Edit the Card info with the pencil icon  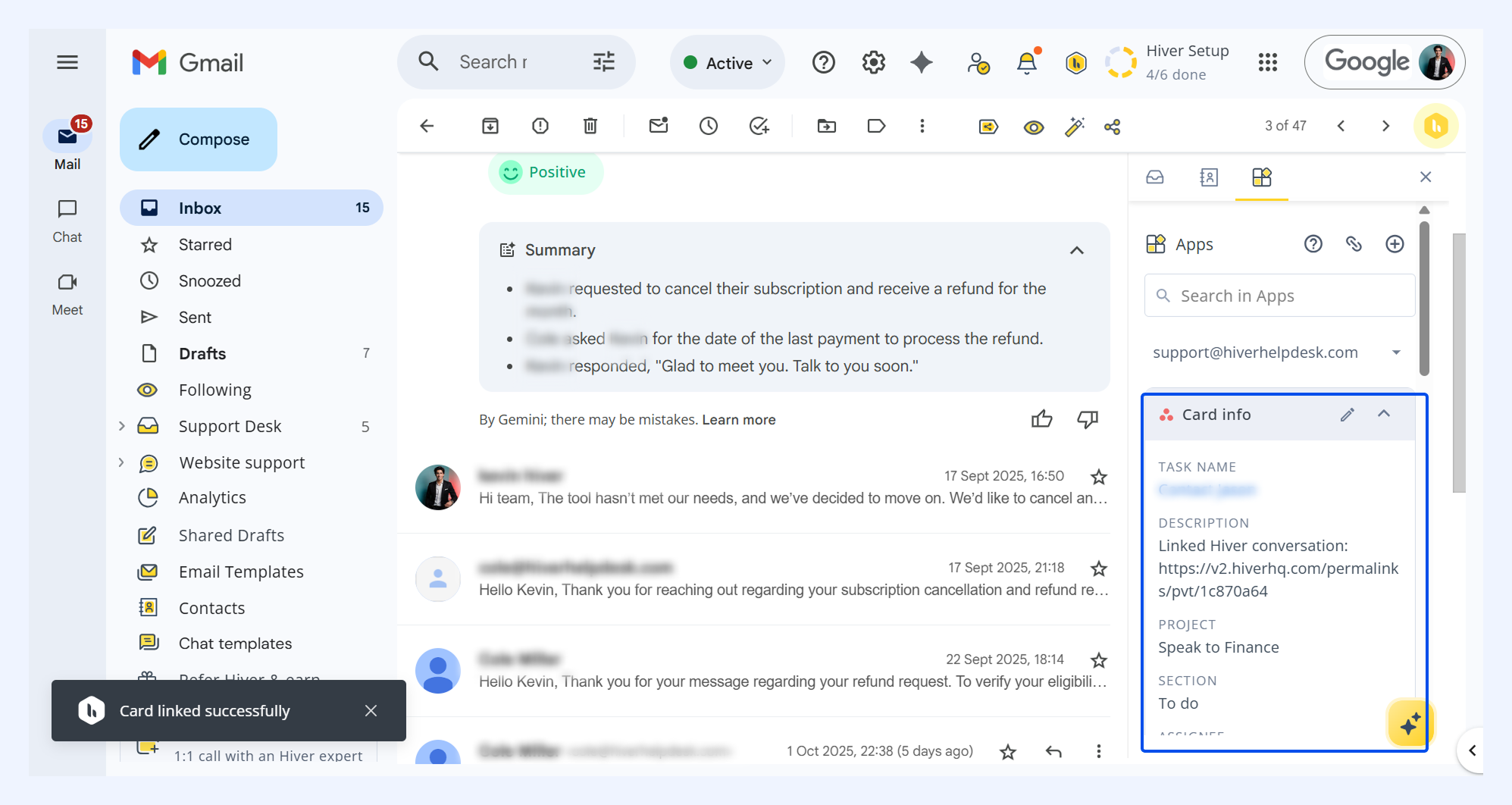(1348, 415)
